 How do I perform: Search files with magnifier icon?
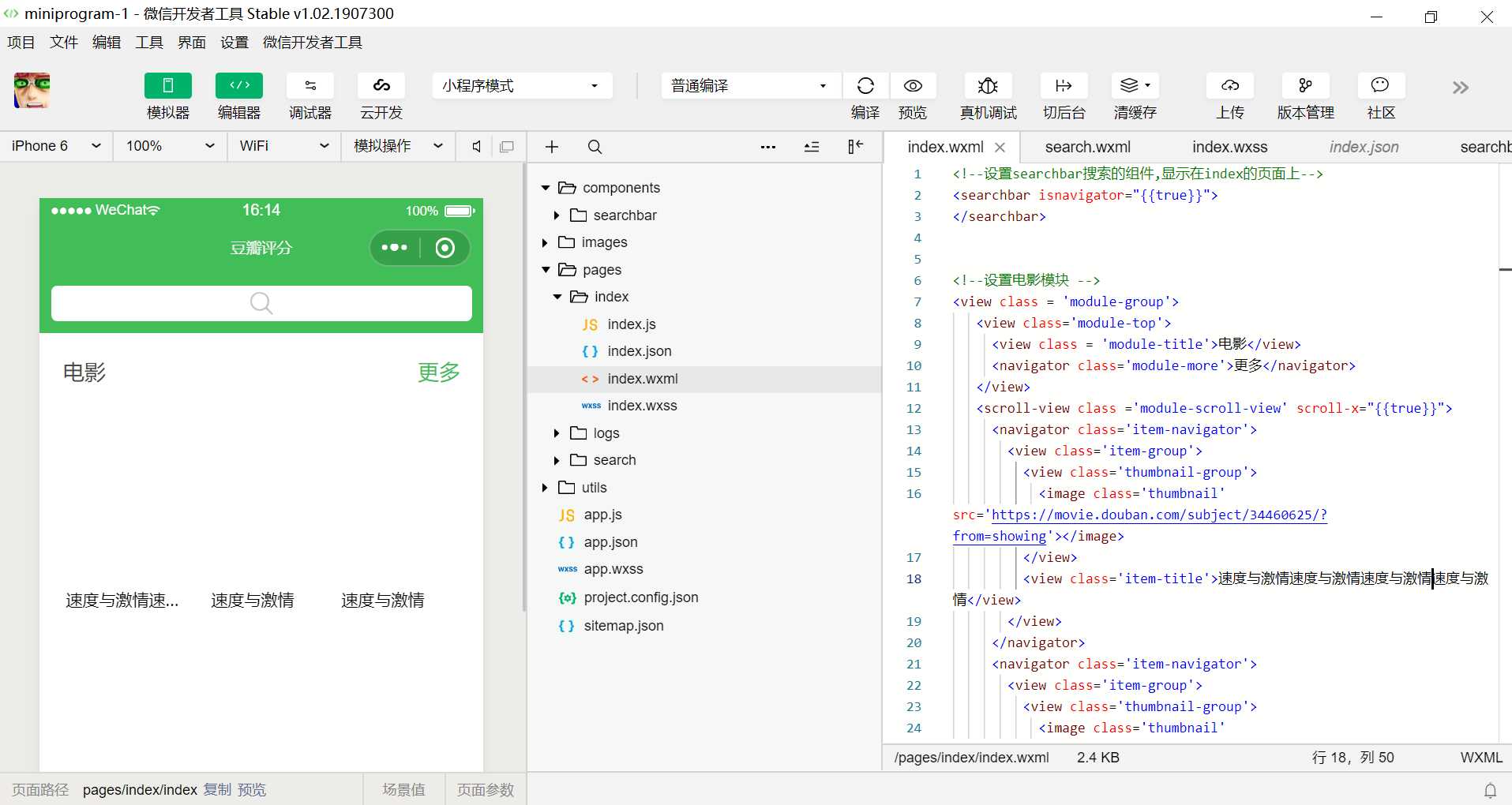[x=595, y=147]
